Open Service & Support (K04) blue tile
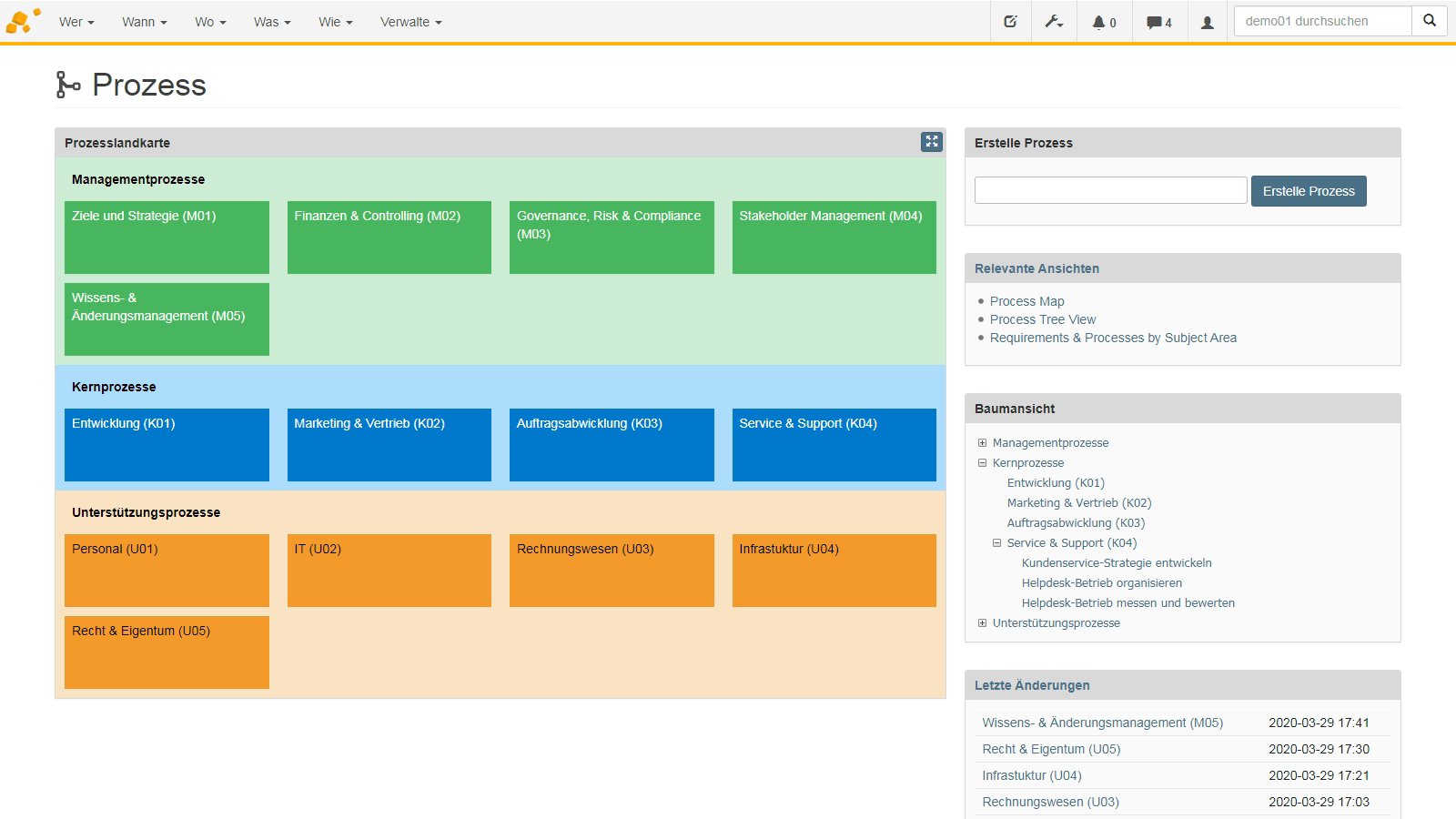This screenshot has height=819, width=1456. pyautogui.click(x=834, y=445)
